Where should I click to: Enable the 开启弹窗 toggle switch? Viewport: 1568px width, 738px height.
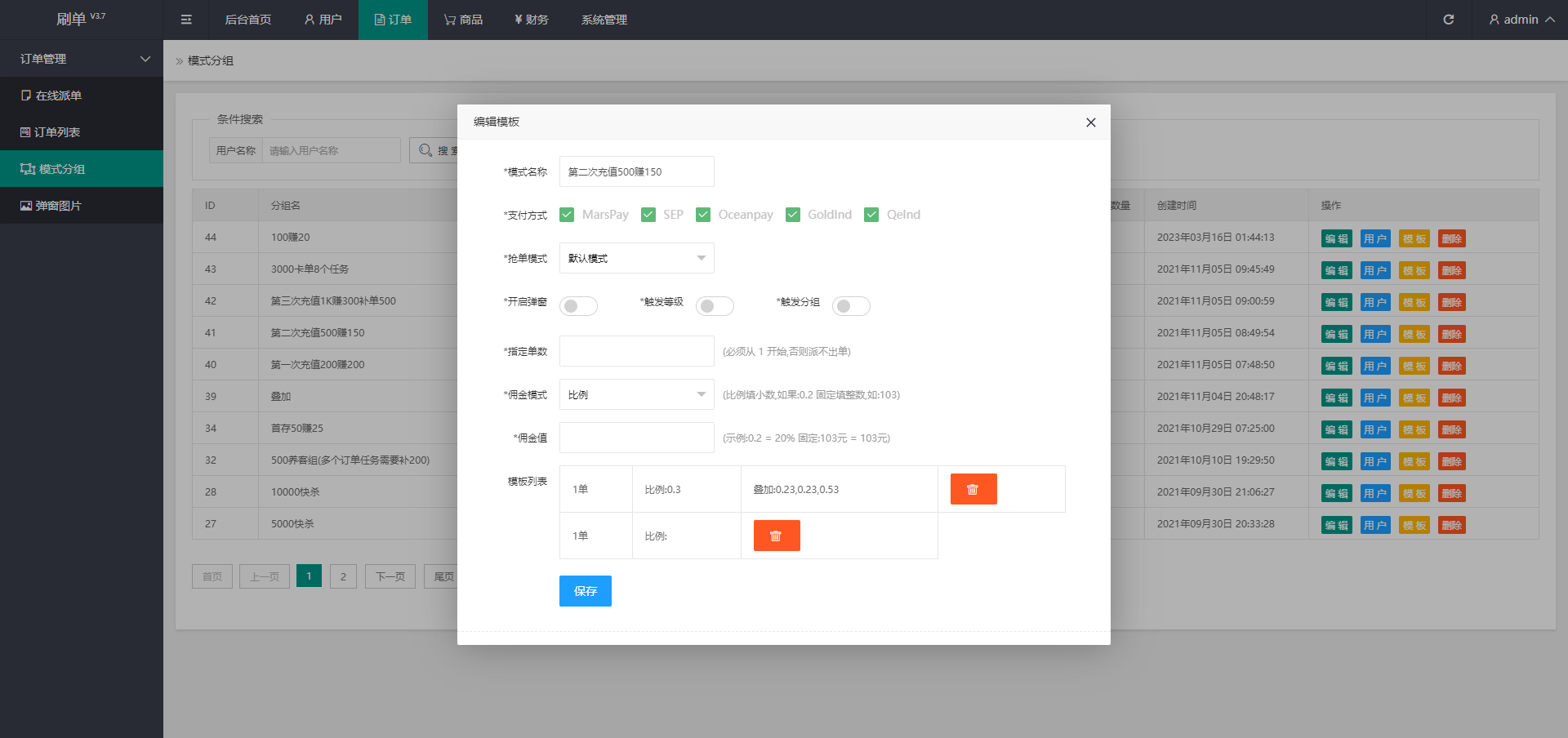pos(578,306)
